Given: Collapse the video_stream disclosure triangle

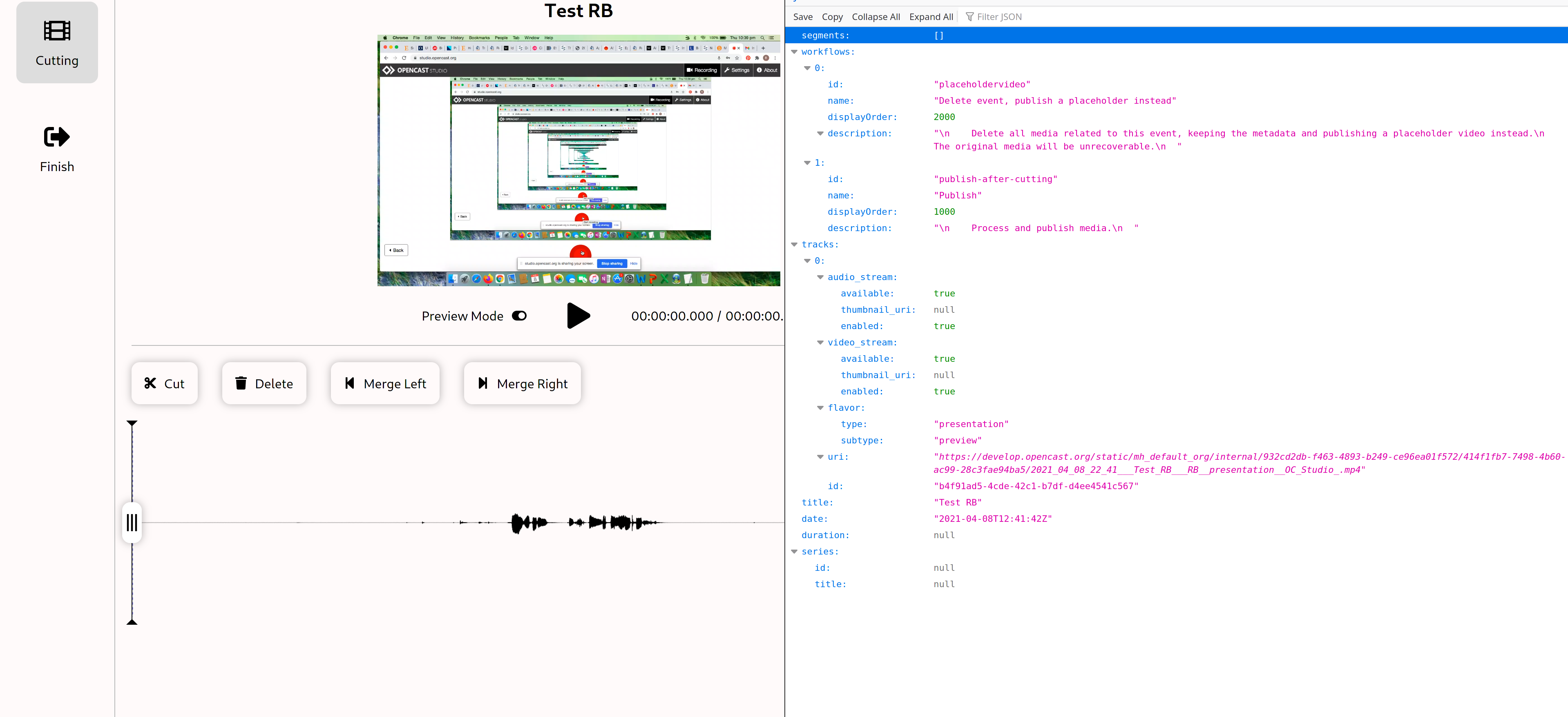Looking at the screenshot, I should point(820,343).
